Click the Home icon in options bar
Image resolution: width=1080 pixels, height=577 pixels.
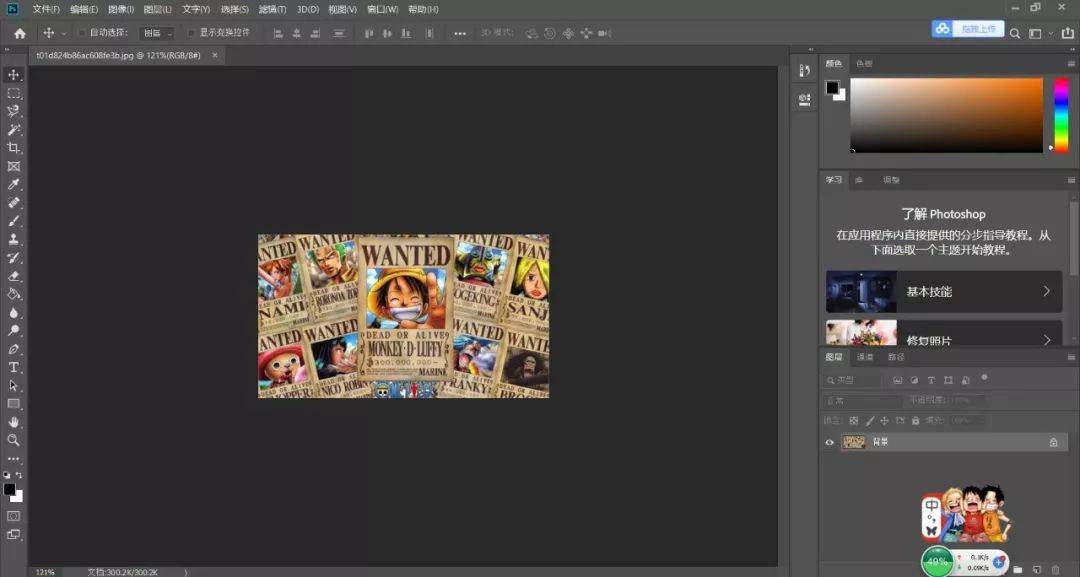coord(20,33)
